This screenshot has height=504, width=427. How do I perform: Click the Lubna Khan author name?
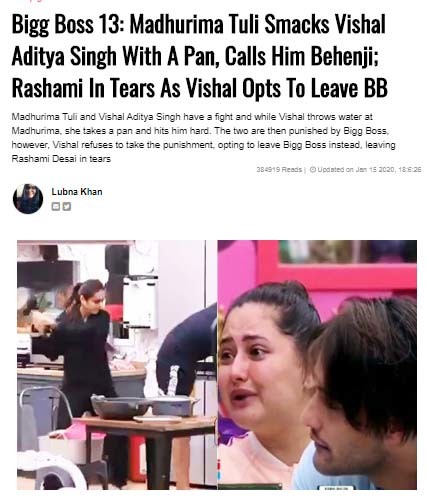pyautogui.click(x=77, y=191)
